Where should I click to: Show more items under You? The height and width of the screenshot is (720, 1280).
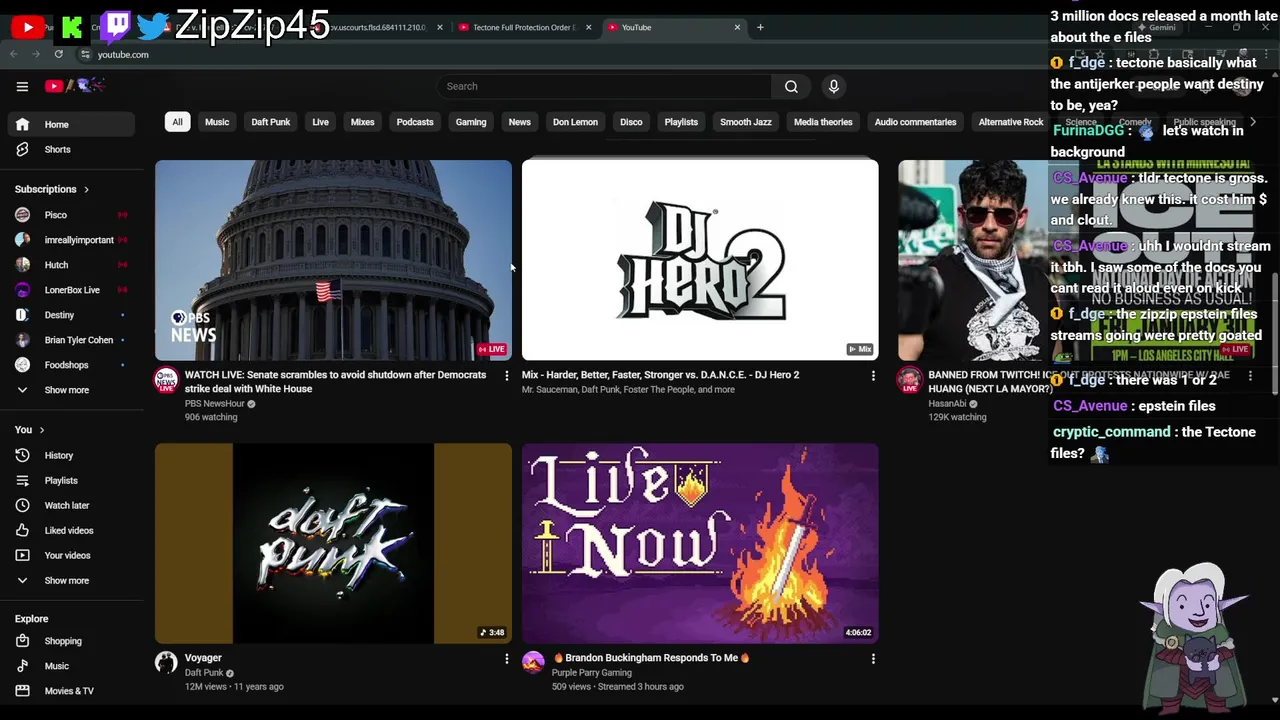point(70,580)
